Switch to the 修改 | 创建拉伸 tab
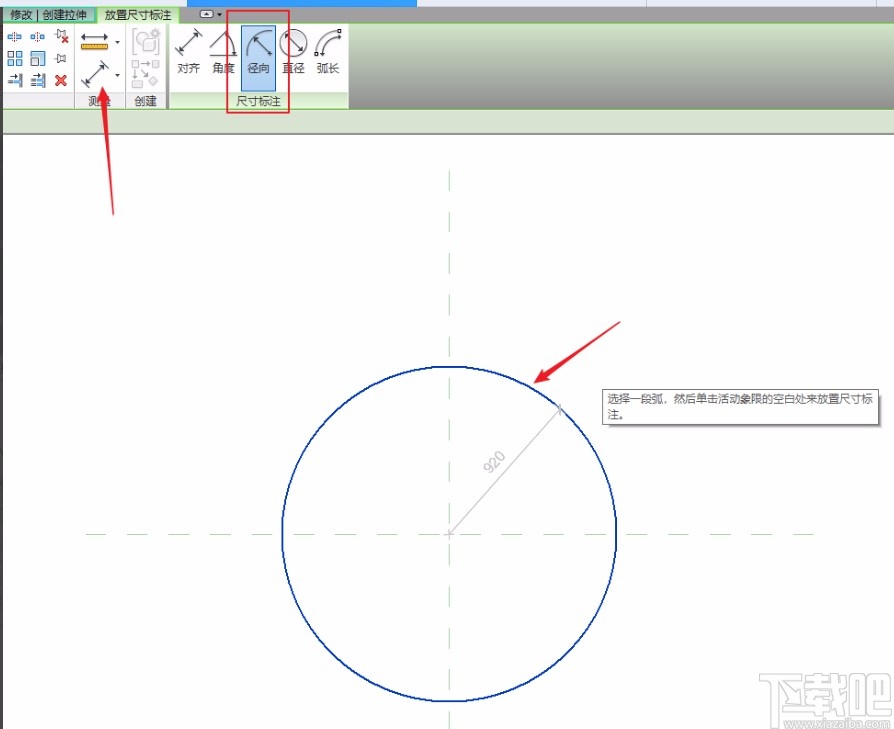This screenshot has height=729, width=894. tap(48, 15)
